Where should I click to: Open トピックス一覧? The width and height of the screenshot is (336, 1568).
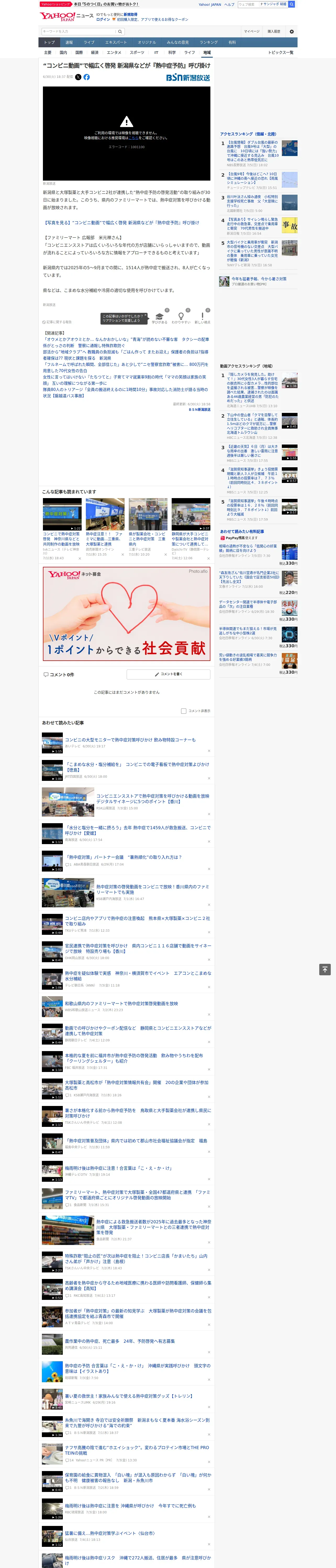(281, 53)
